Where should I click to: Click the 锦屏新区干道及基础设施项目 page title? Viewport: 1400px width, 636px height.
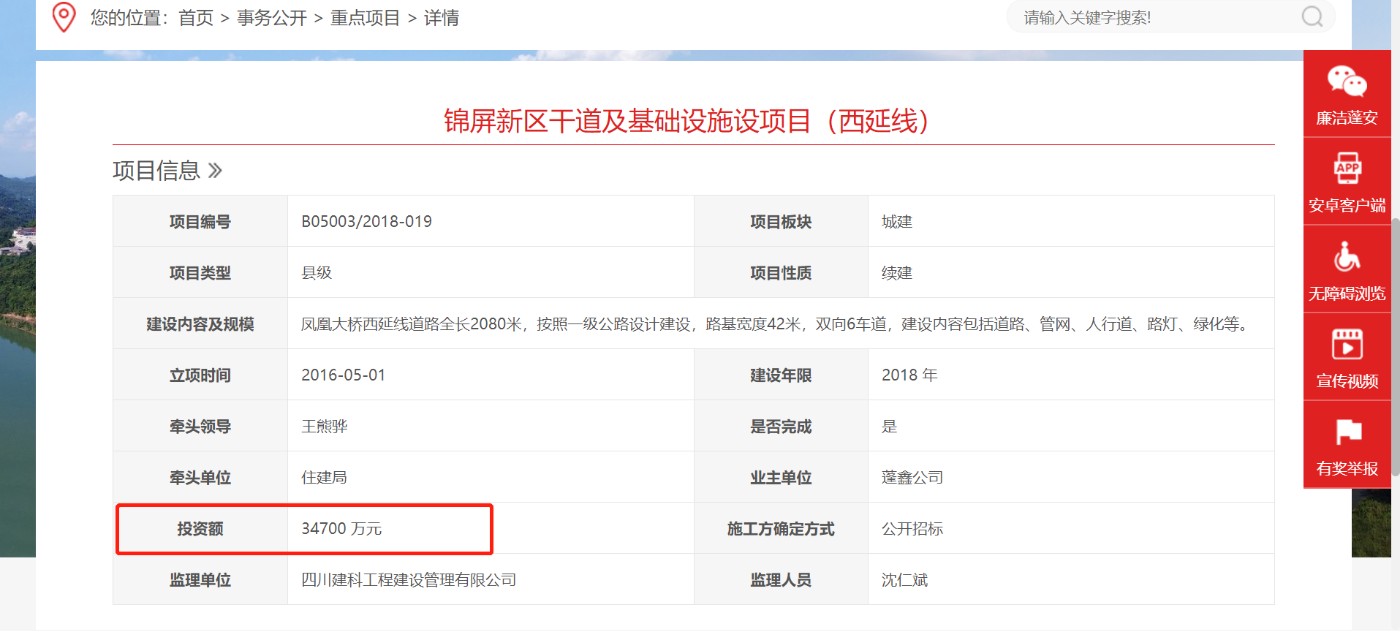(692, 121)
